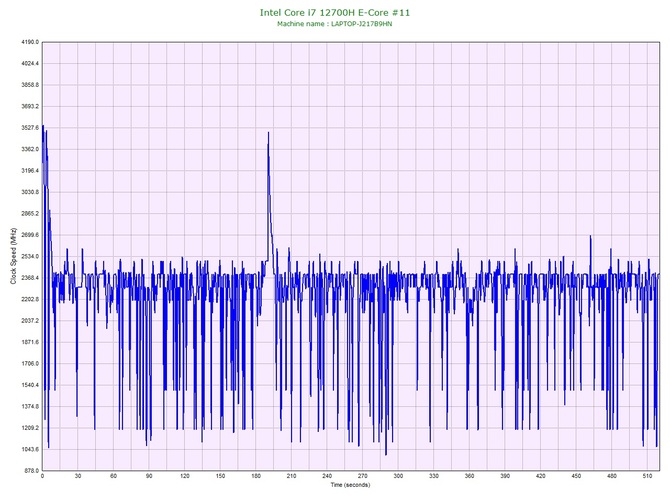The image size is (670, 502).
Task: Click the 3858.8 y-axis value
Action: click(x=30, y=85)
